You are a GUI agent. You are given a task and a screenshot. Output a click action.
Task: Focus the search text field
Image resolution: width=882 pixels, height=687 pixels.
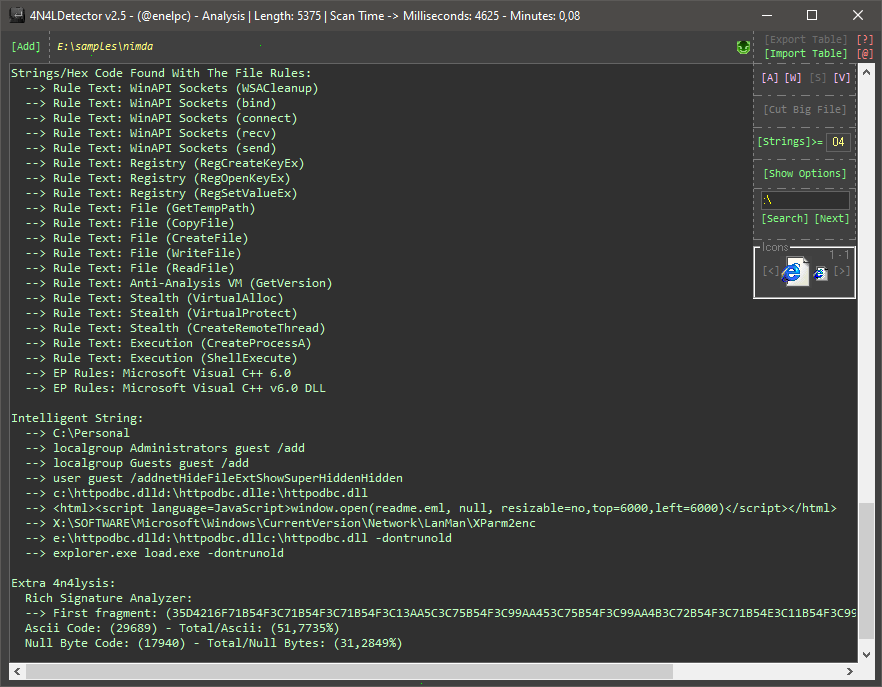pos(805,200)
